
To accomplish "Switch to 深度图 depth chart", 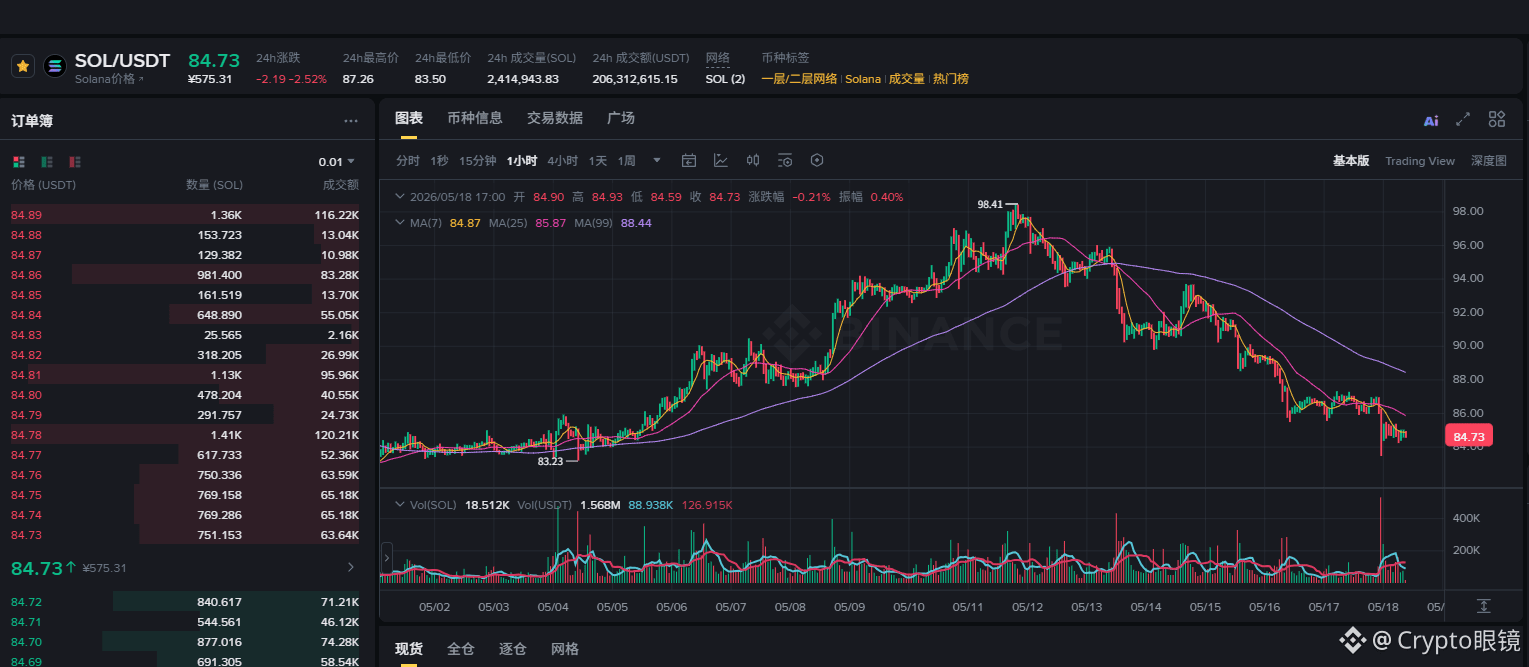I will tap(1489, 161).
